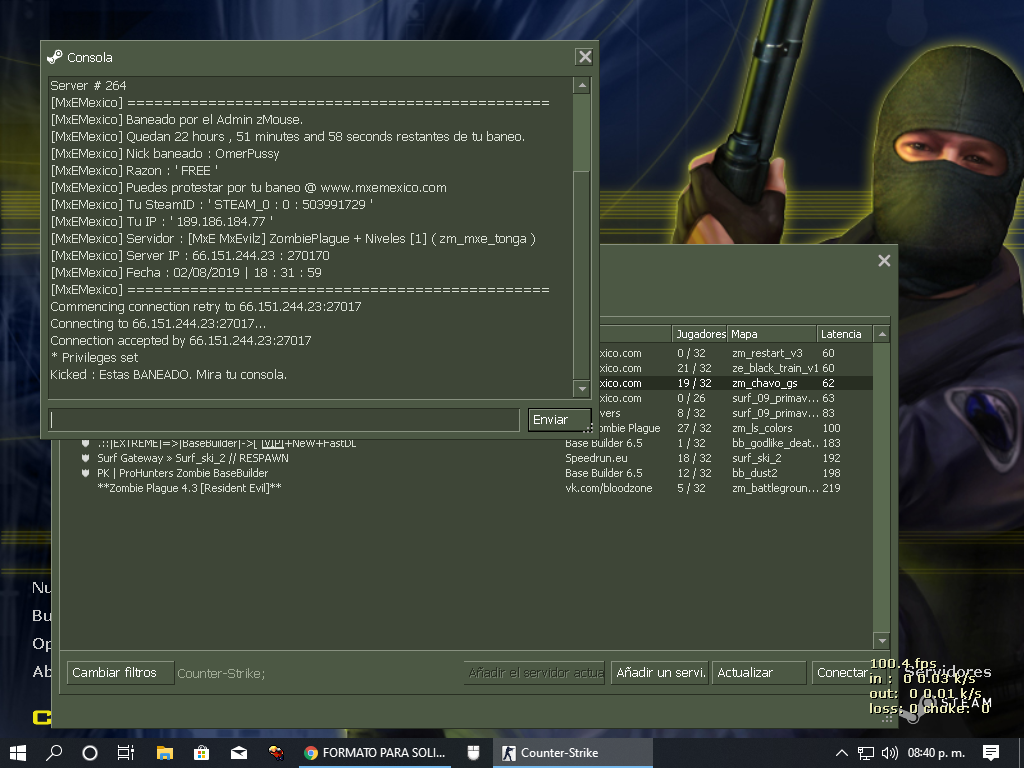Screen dimensions: 1024x768
Task: Click shield icon beside EXTREME BaseBuilder server
Action: click(85, 443)
